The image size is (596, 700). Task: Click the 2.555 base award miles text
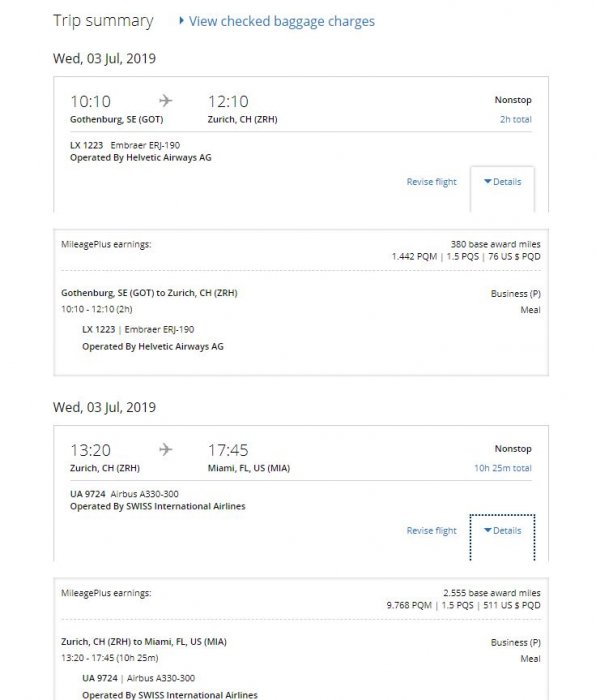tap(492, 593)
